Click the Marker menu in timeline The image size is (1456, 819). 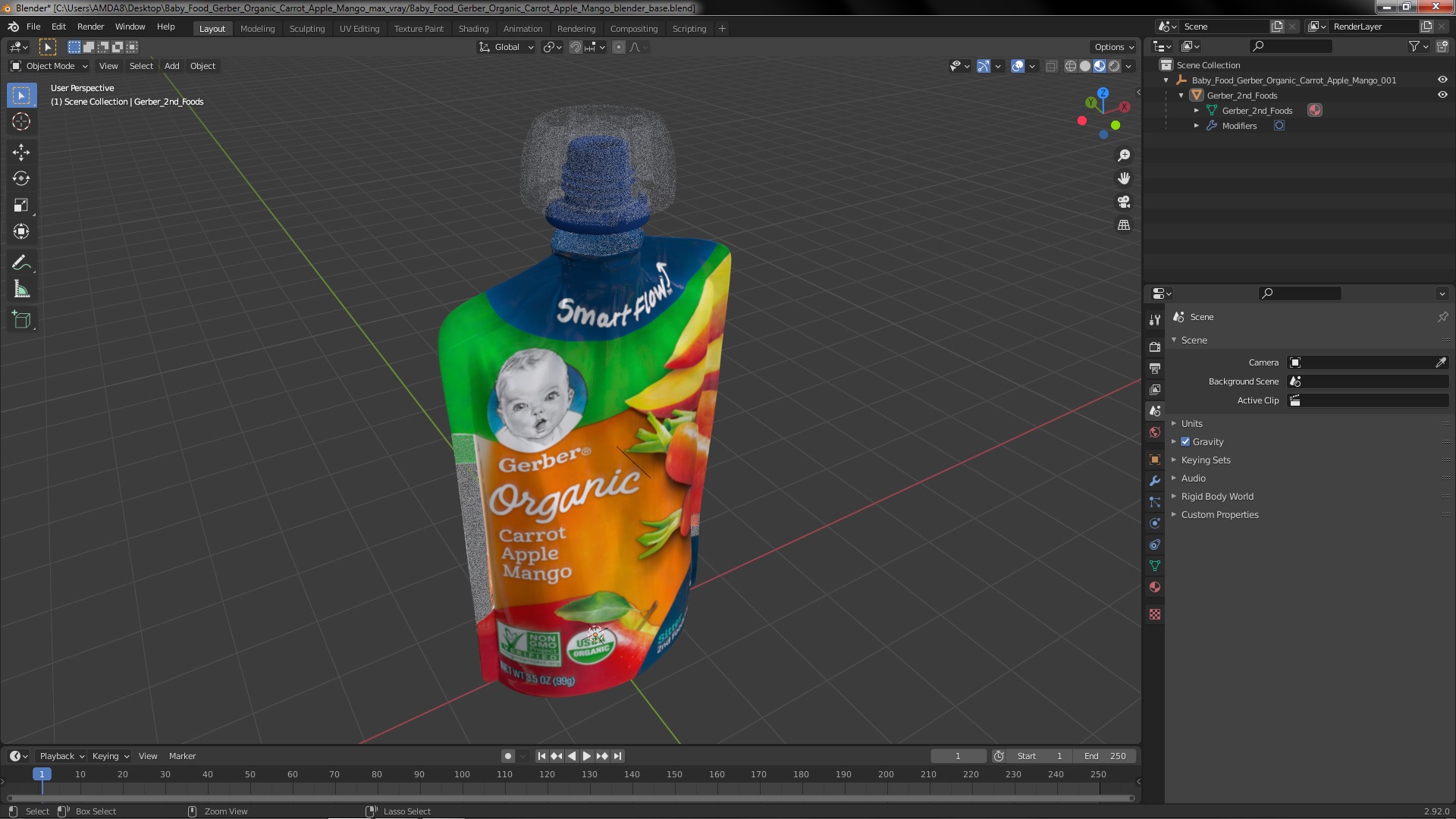pyautogui.click(x=182, y=756)
